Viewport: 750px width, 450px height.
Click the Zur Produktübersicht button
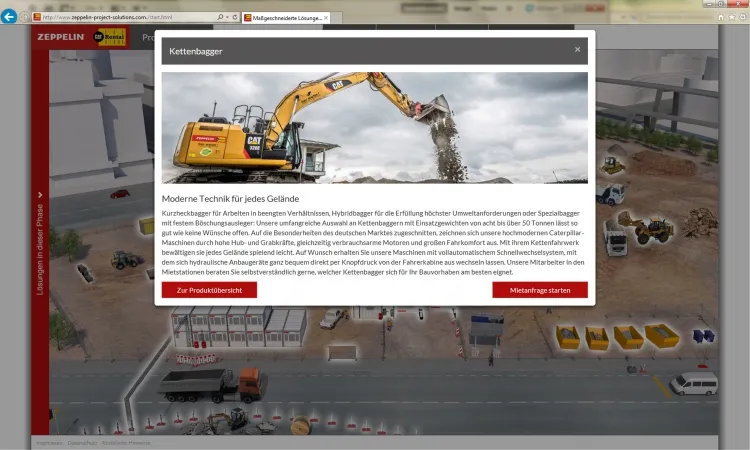(x=209, y=290)
